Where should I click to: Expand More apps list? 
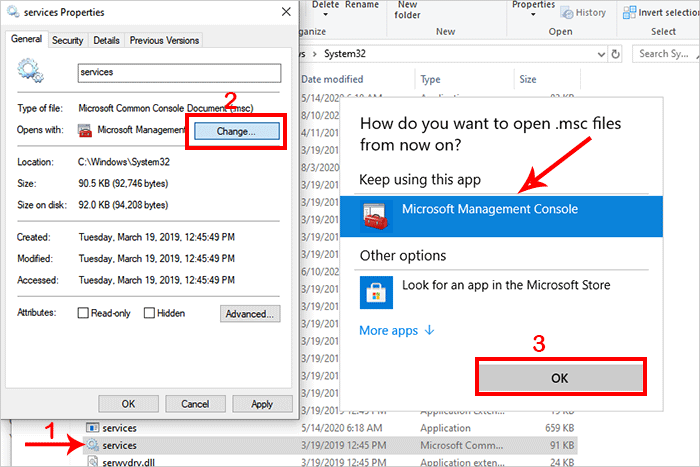coord(397,330)
